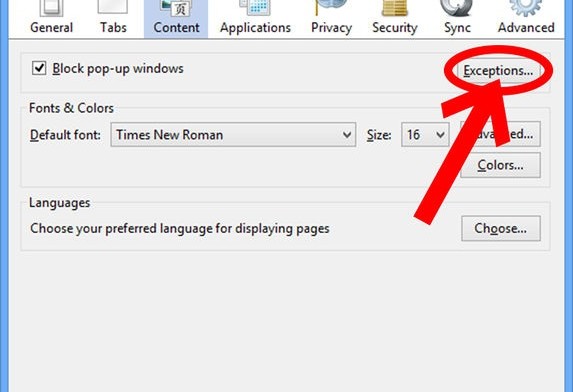Image resolution: width=573 pixels, height=392 pixels.
Task: Click the Default font label
Action: click(x=65, y=135)
